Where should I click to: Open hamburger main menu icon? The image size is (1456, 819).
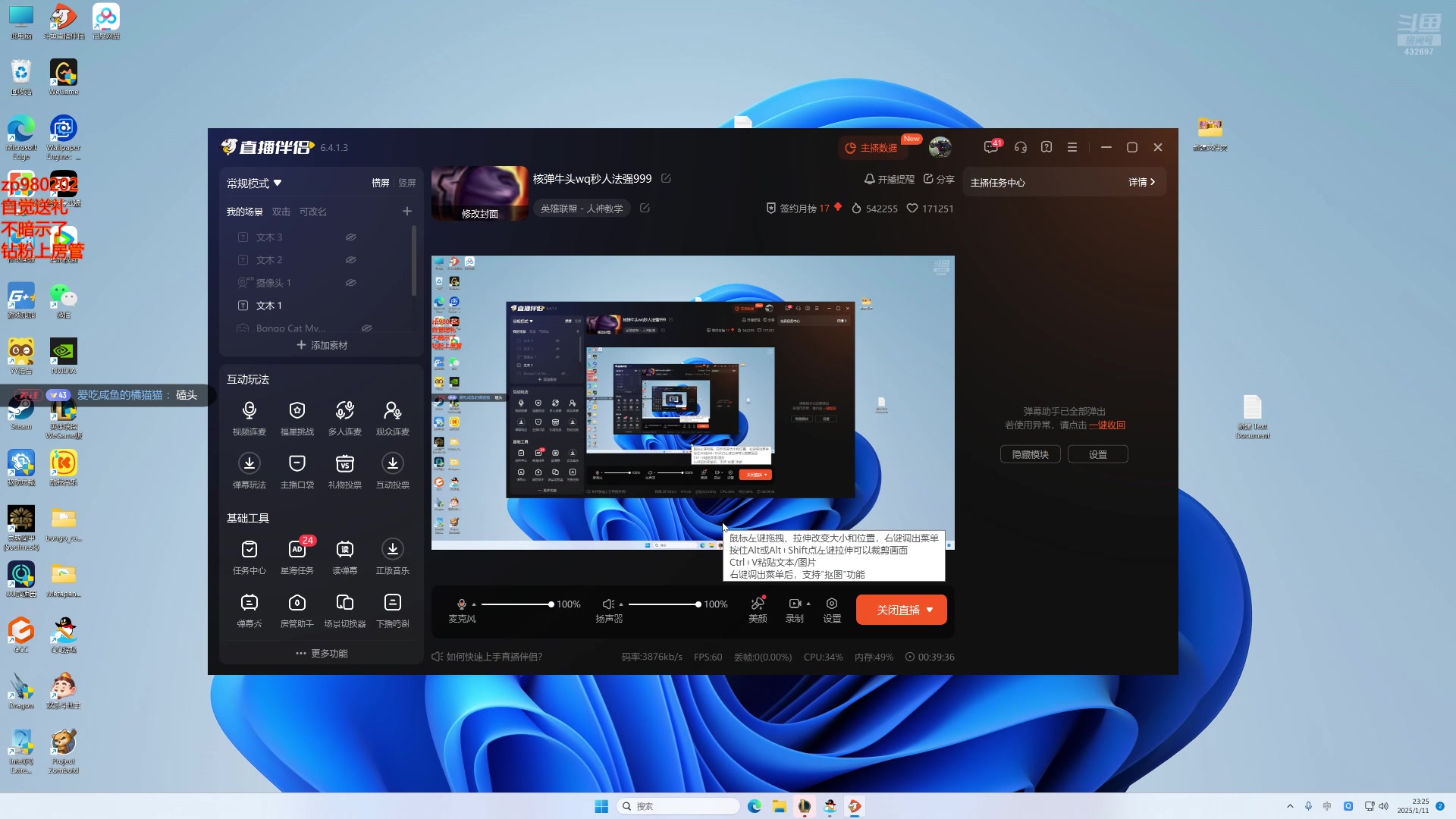(1072, 147)
